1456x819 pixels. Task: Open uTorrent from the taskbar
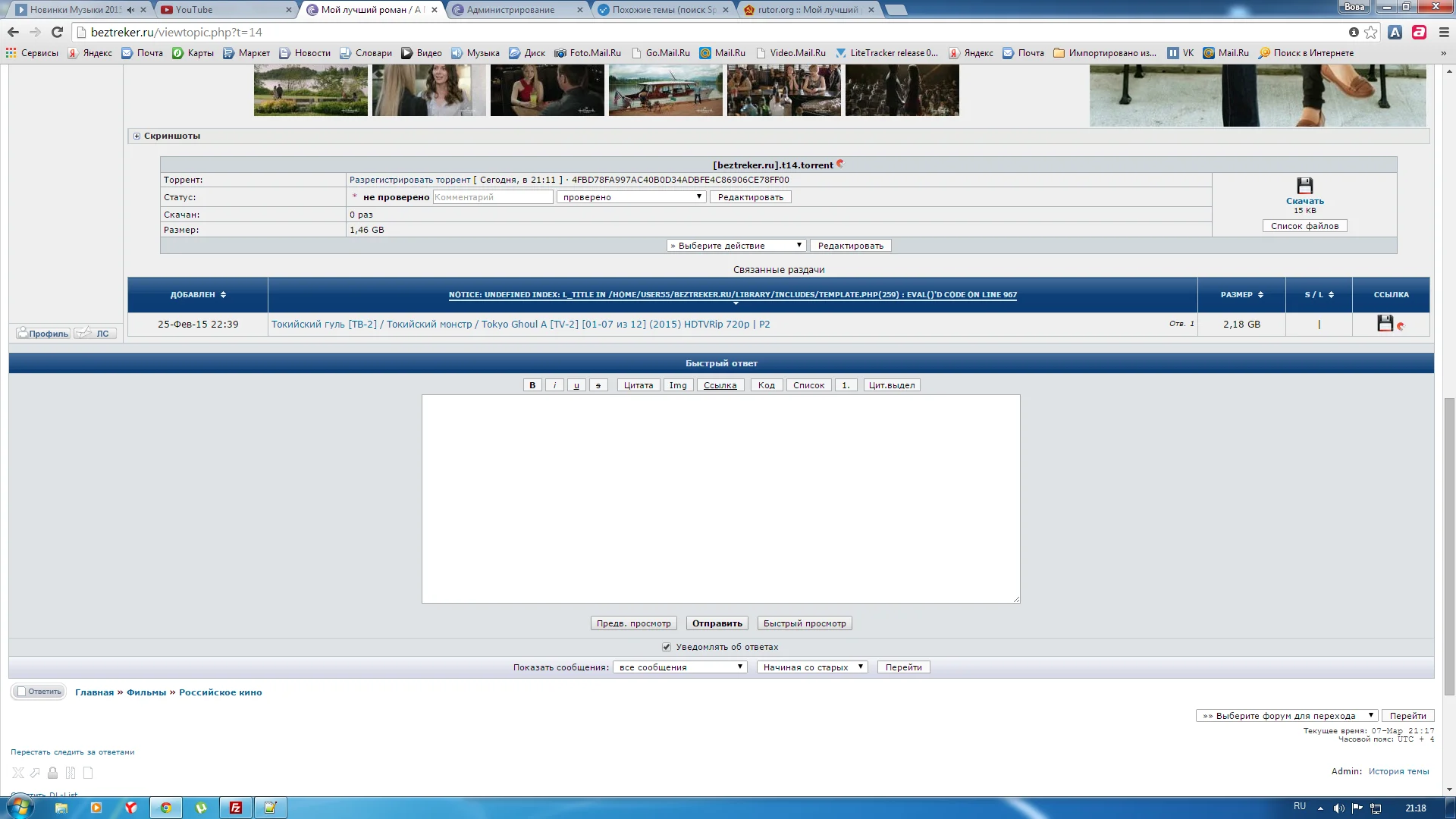point(201,808)
